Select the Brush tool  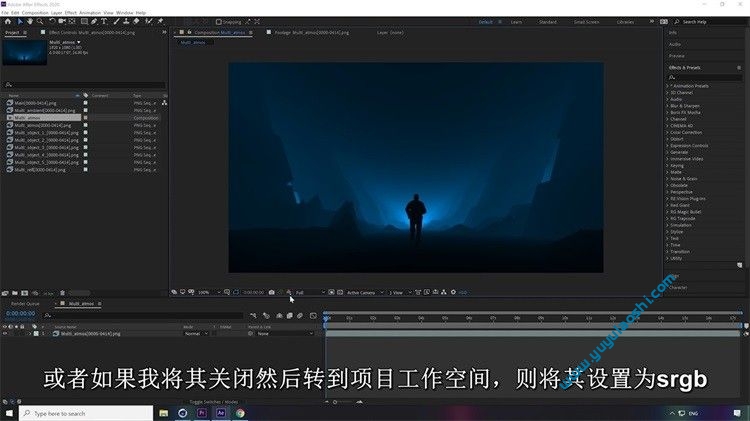point(116,22)
